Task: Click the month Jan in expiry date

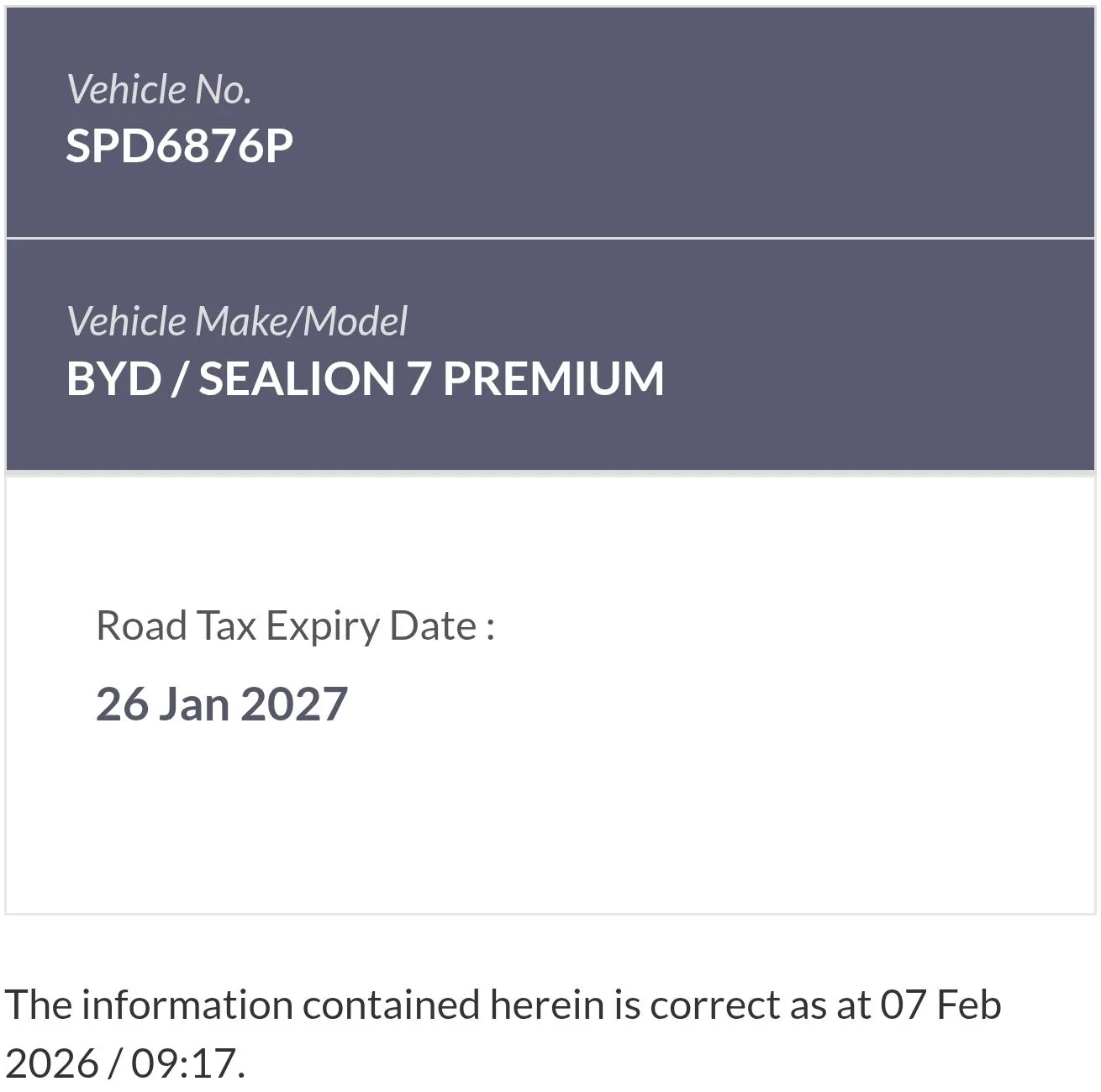Action: tap(193, 704)
